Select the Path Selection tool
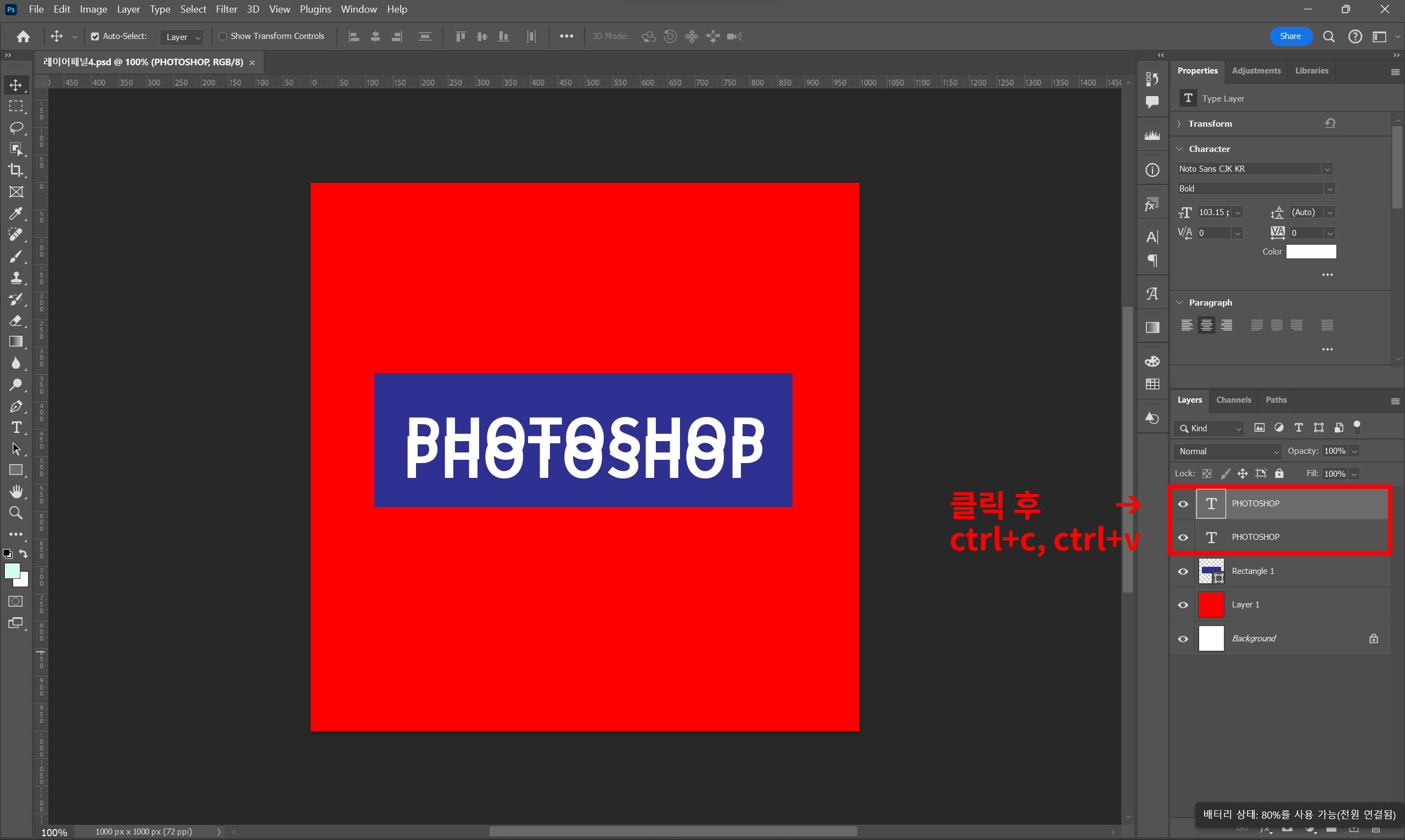 [16, 449]
